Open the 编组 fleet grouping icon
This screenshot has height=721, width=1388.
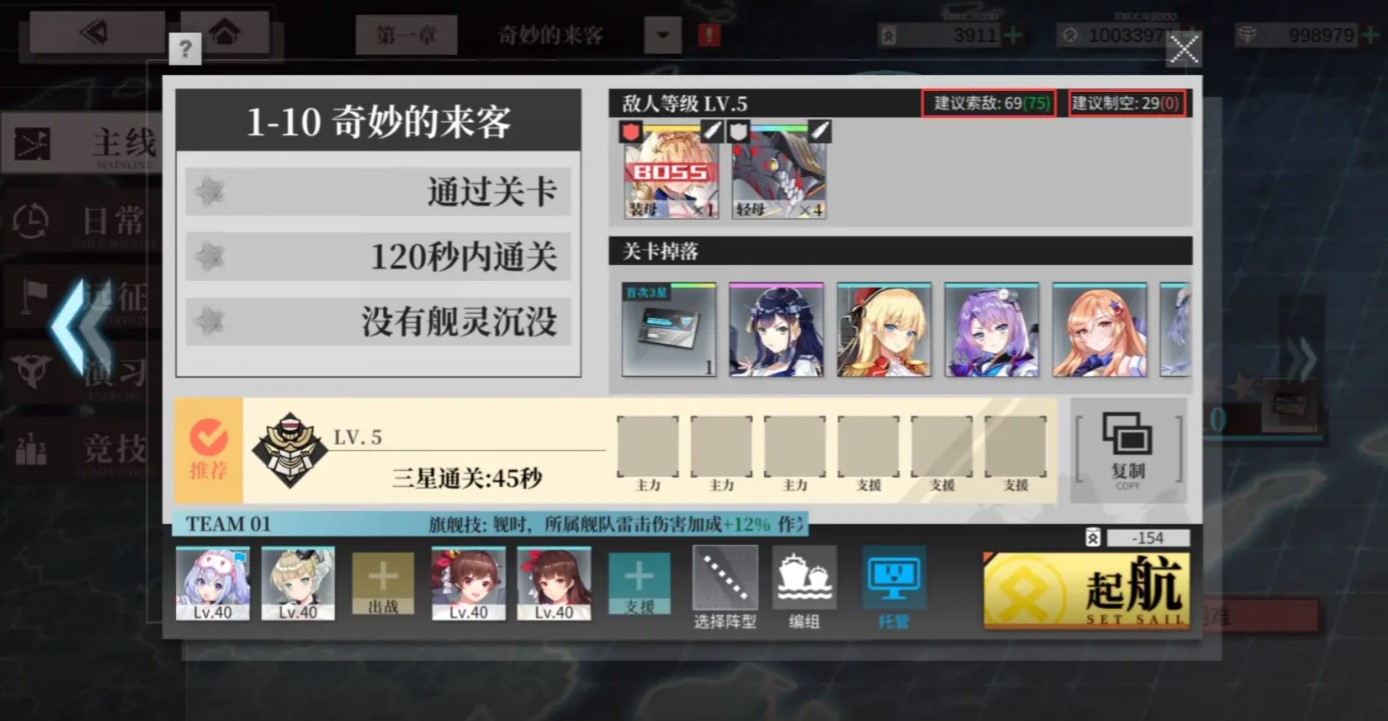click(804, 578)
